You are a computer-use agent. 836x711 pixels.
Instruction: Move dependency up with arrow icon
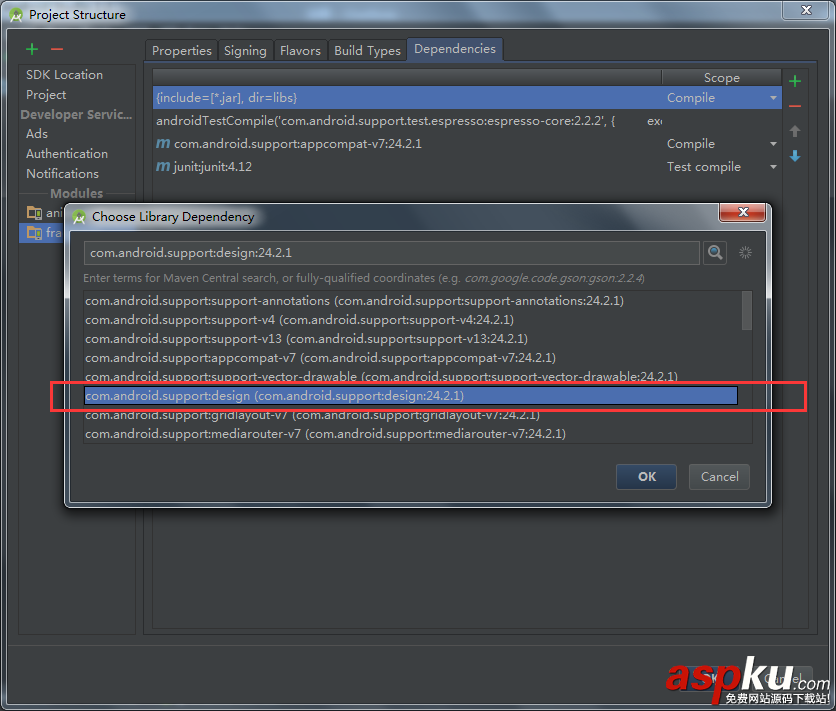(795, 131)
